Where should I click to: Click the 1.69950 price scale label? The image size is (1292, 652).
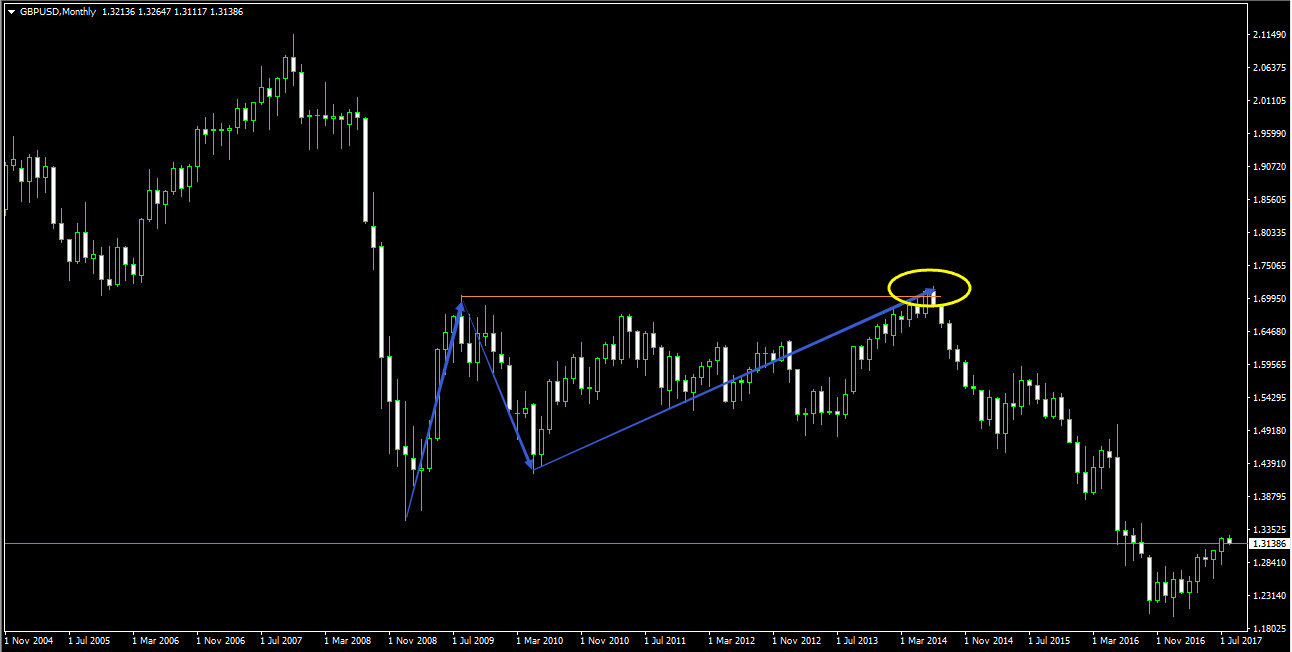pyautogui.click(x=1267, y=299)
